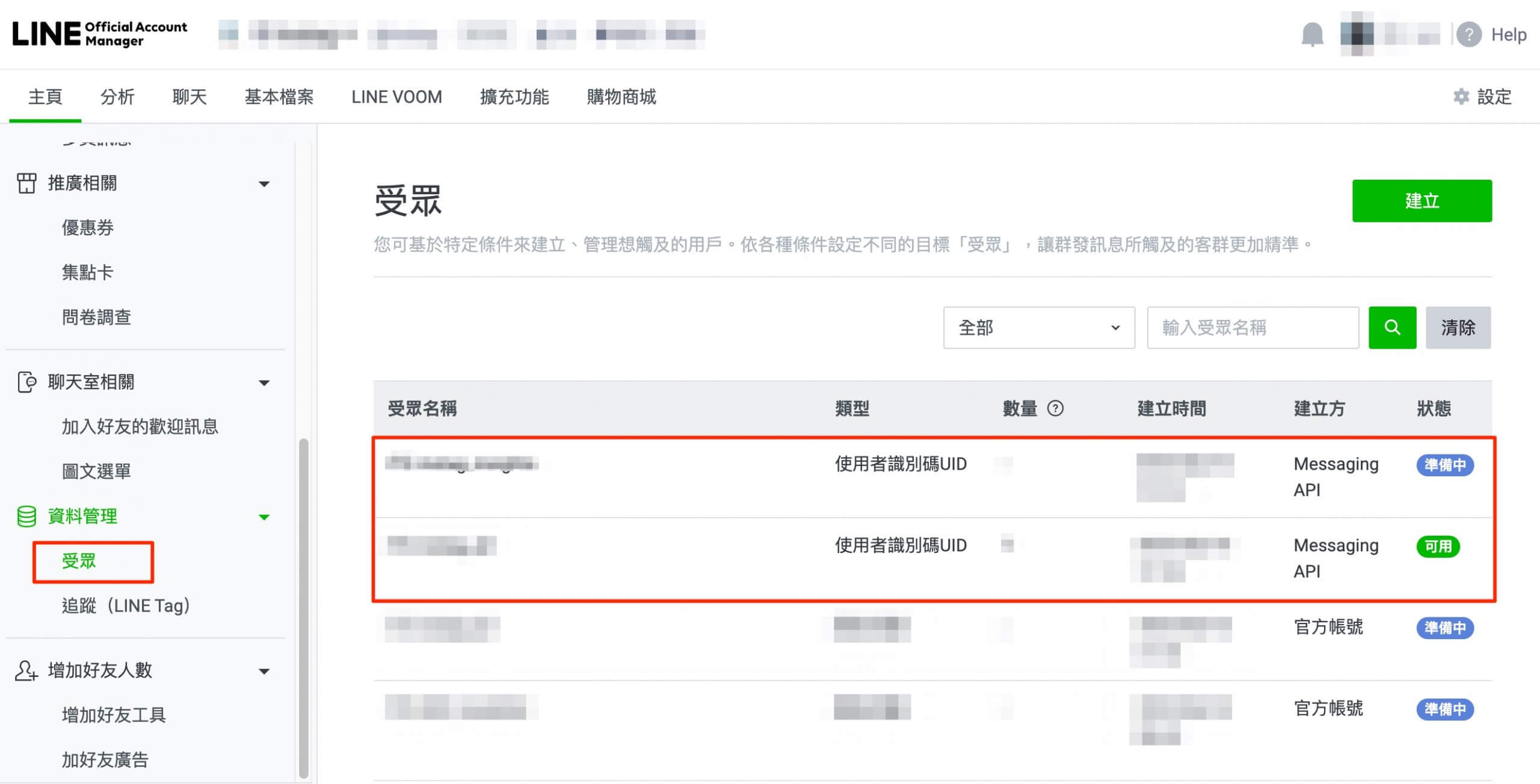
Task: Click the green magnifier search button
Action: pos(1392,328)
